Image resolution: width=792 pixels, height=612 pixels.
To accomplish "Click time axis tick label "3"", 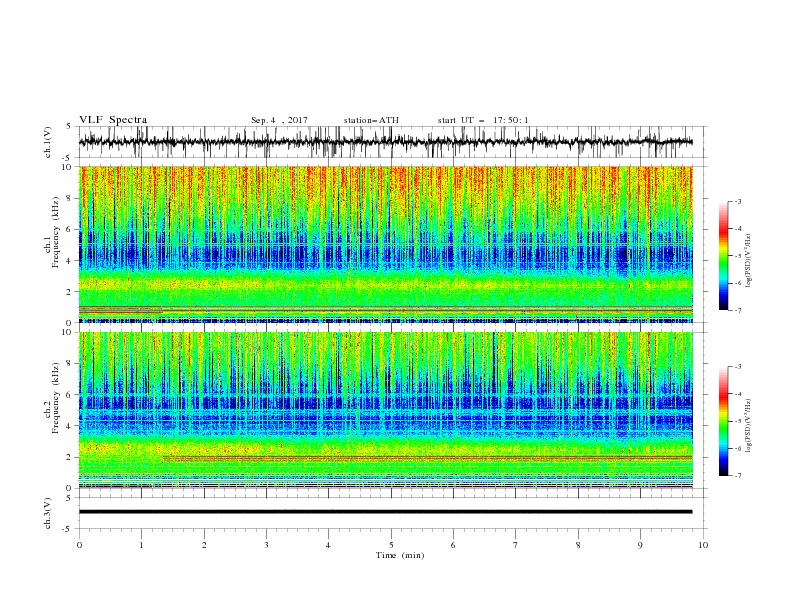I will tap(266, 545).
